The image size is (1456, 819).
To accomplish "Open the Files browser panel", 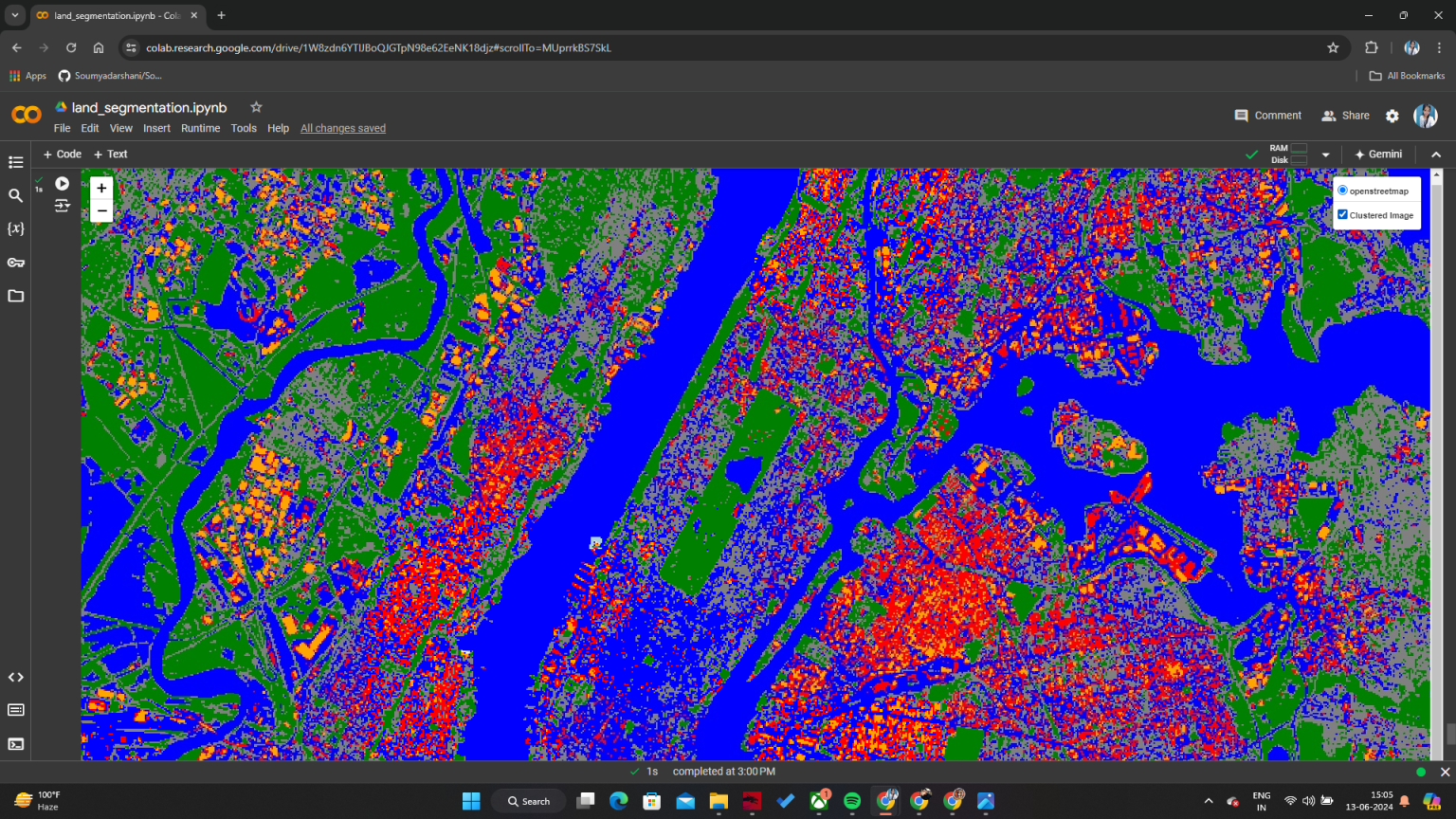I will (16, 296).
